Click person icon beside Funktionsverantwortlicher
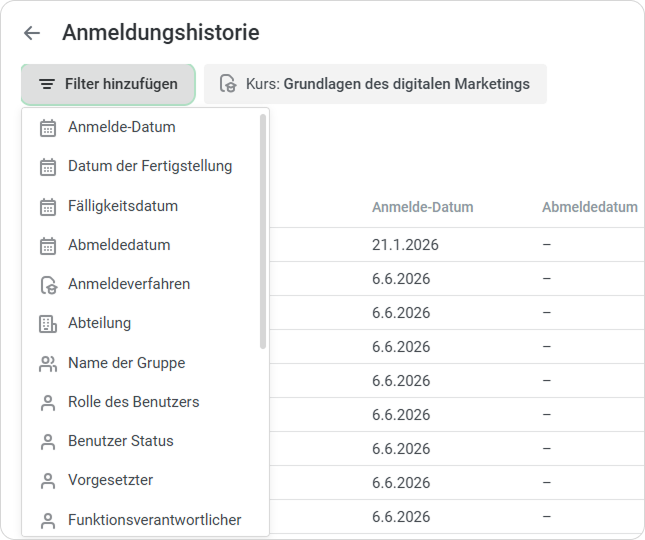The width and height of the screenshot is (645, 540). tap(48, 521)
